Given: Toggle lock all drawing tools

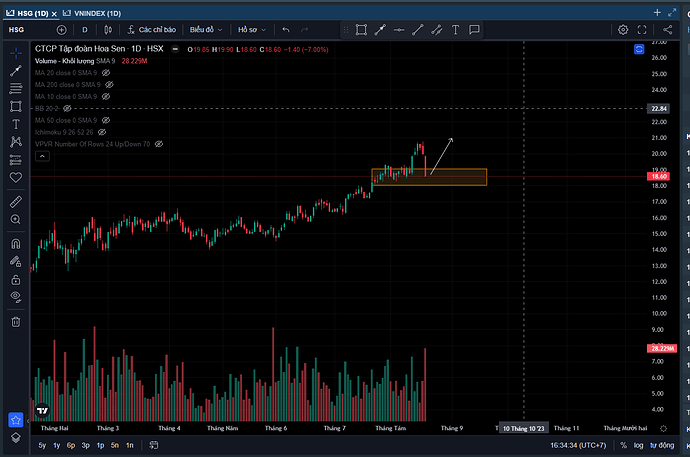Looking at the screenshot, I should tap(16, 280).
